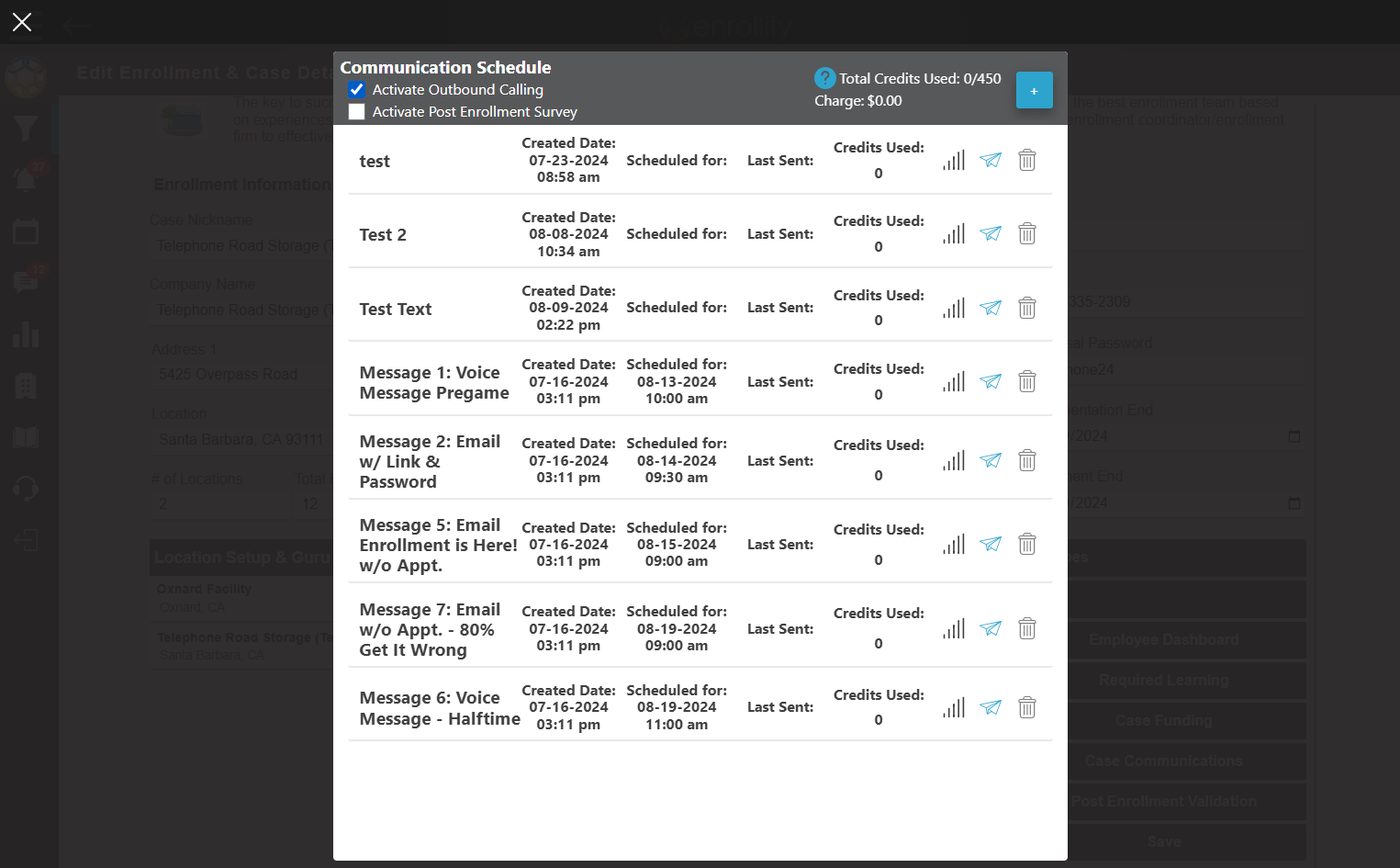1400x868 pixels.
Task: View signal bars for Message 6 Halftime
Action: (954, 707)
